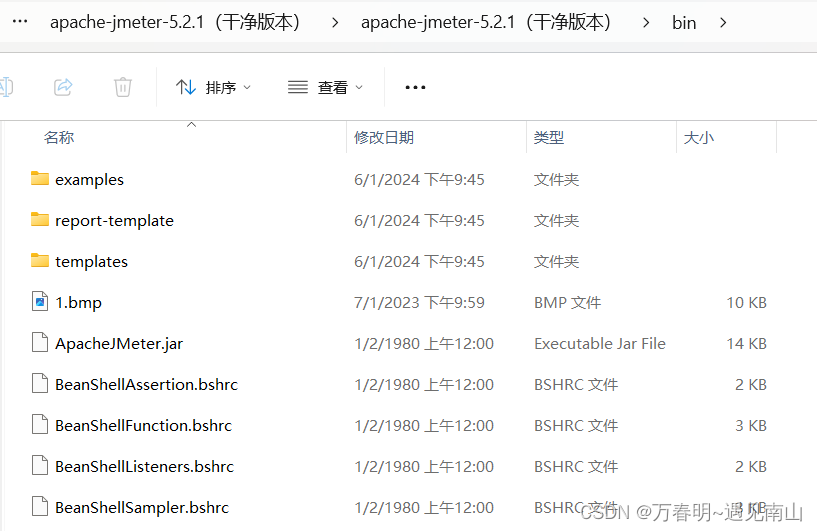Click the date cell of examples folder
Image resolution: width=817 pixels, height=531 pixels.
click(419, 180)
